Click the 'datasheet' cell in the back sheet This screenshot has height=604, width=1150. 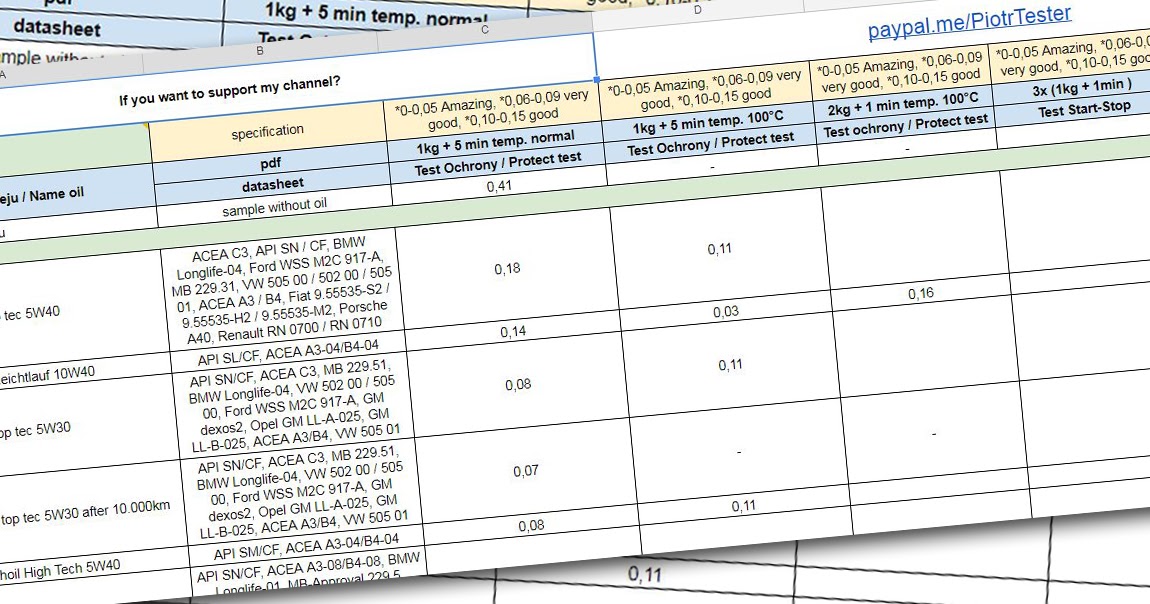coord(57,29)
